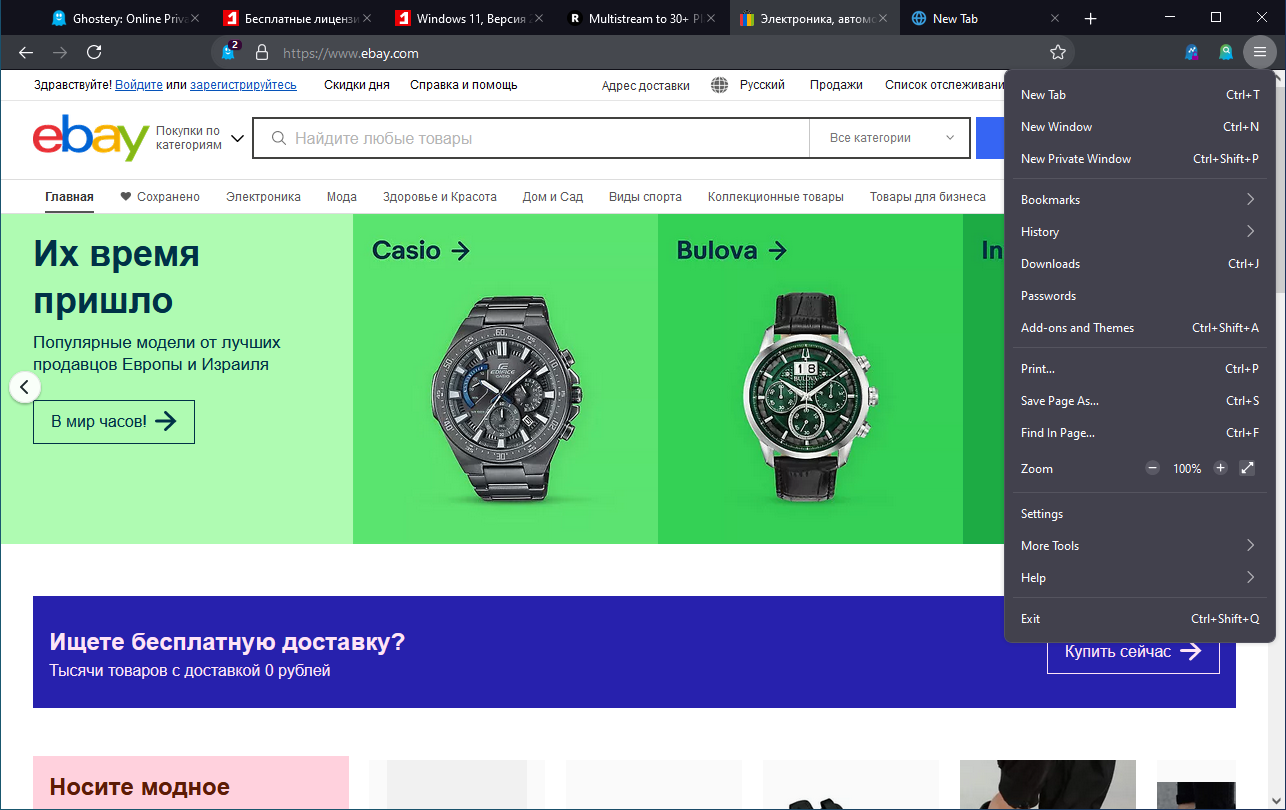Open Справка и помощь link
Screen dimensions: 1286x810
coord(464,85)
